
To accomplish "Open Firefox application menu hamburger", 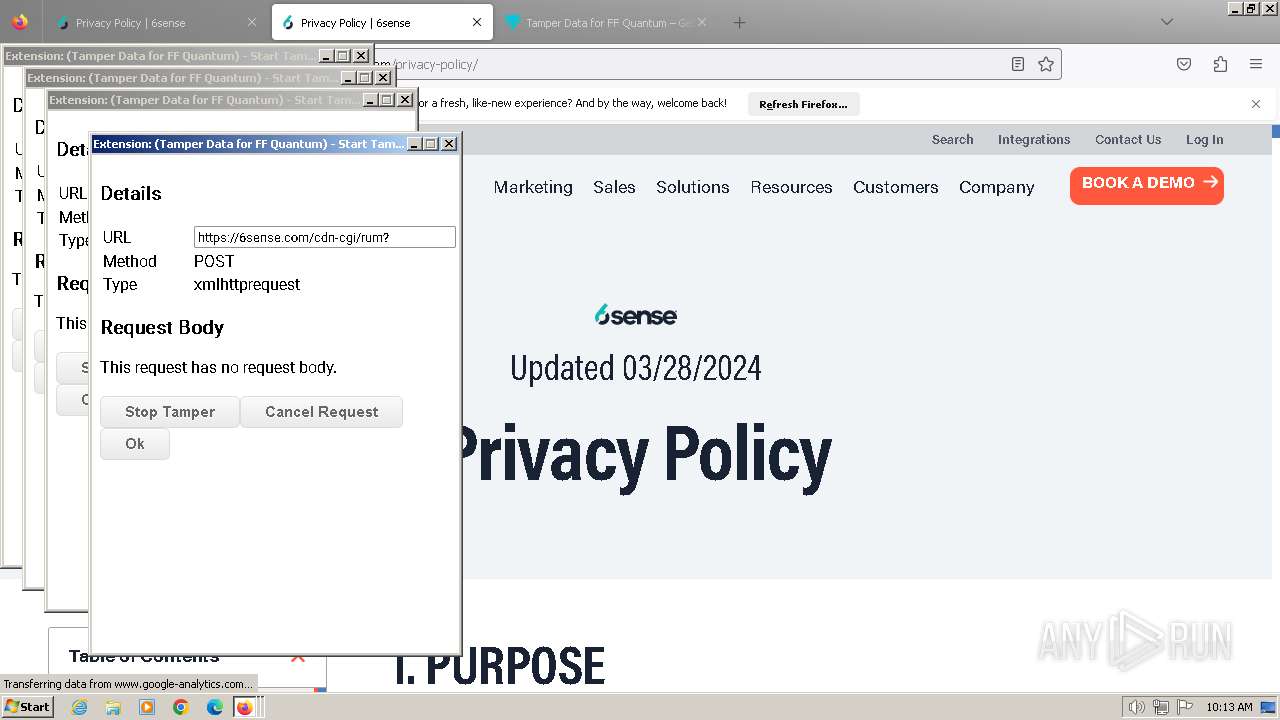I will 1256,64.
